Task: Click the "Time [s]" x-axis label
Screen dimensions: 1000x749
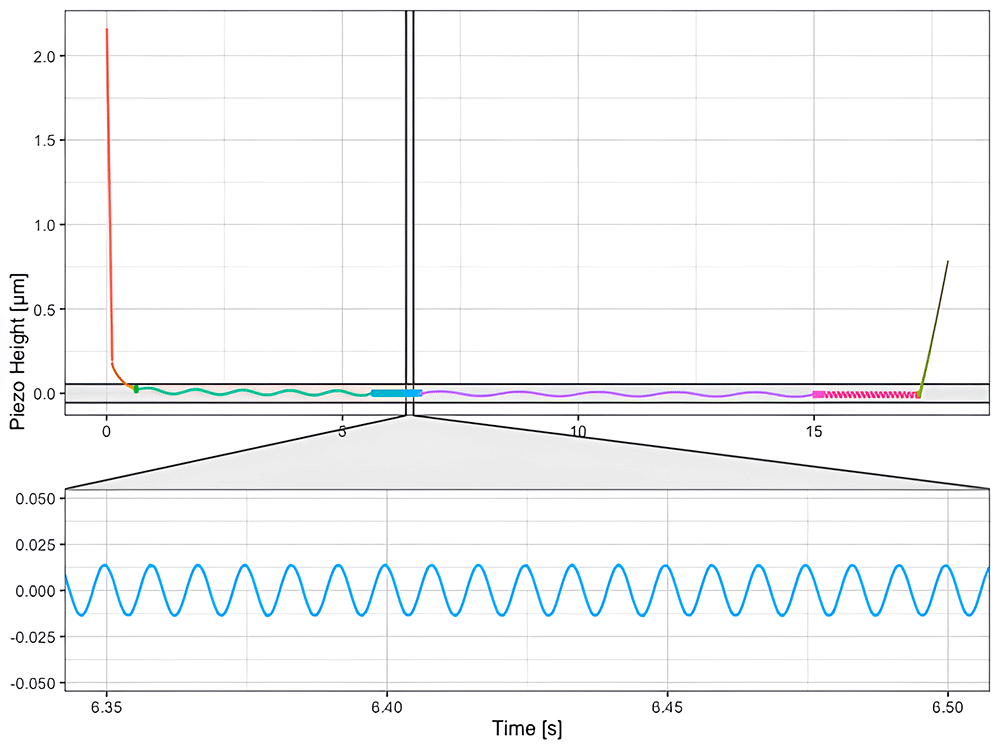Action: pyautogui.click(x=527, y=729)
